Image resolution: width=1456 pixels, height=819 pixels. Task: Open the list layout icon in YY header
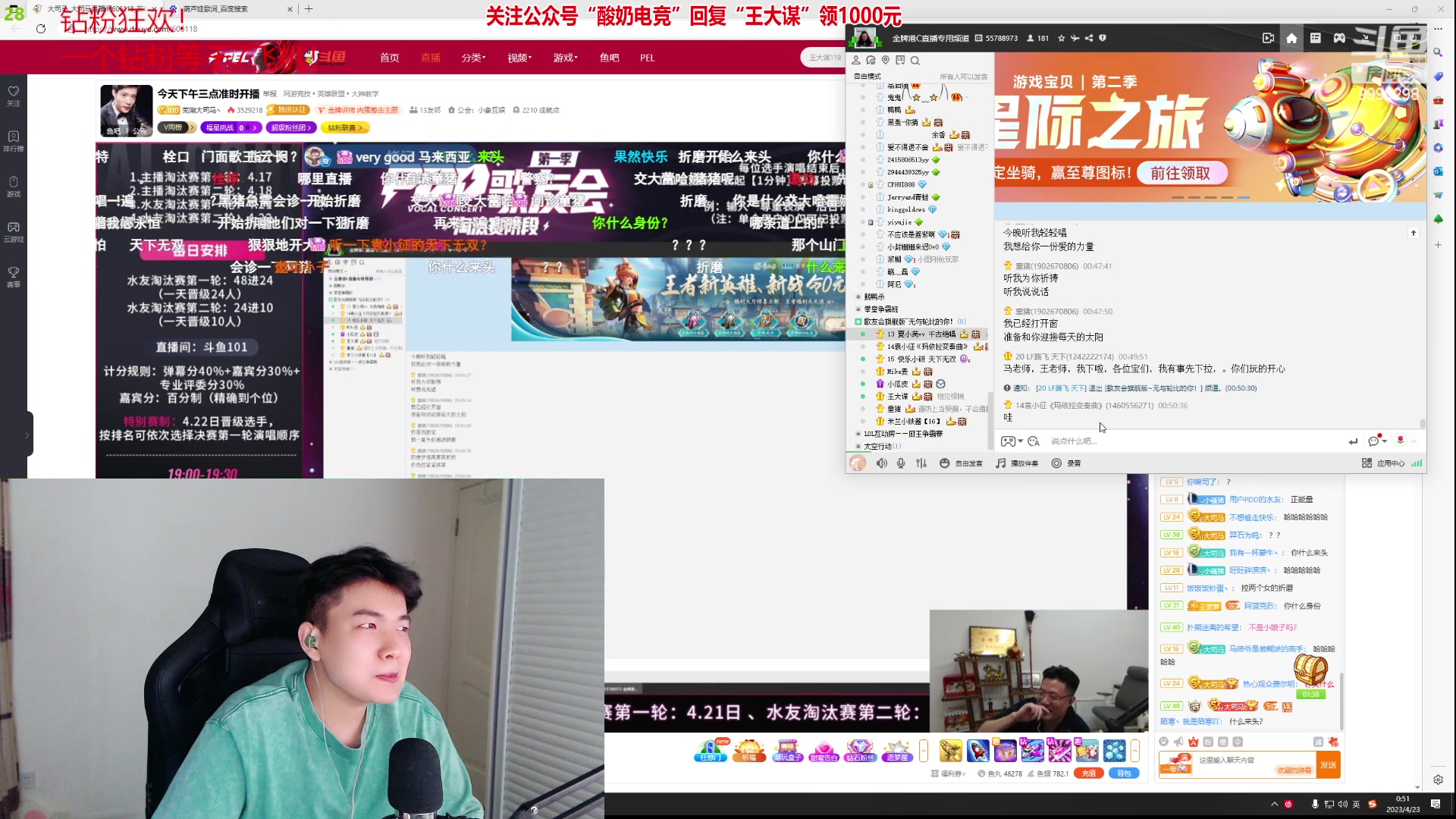[1316, 38]
